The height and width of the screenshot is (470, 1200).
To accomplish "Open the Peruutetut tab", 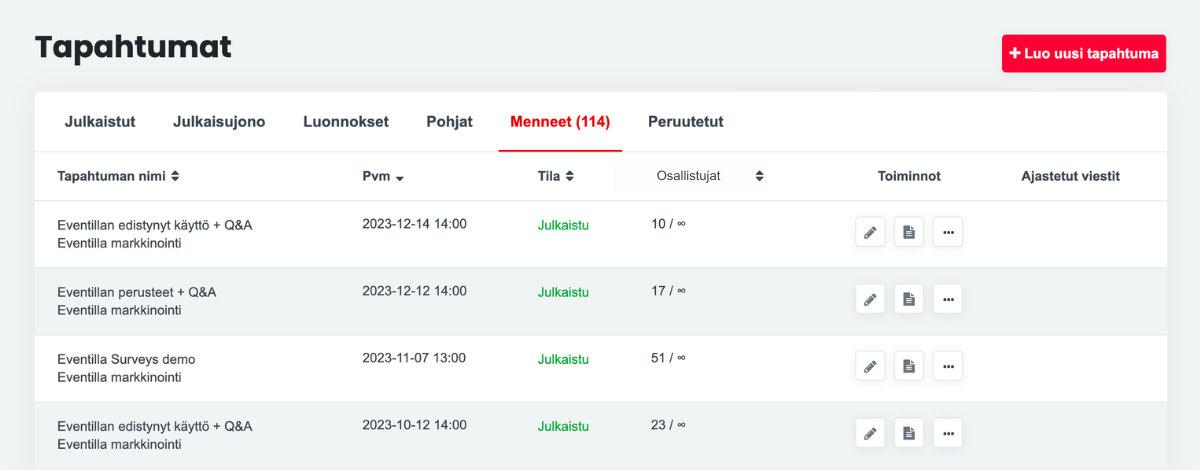I will click(685, 122).
